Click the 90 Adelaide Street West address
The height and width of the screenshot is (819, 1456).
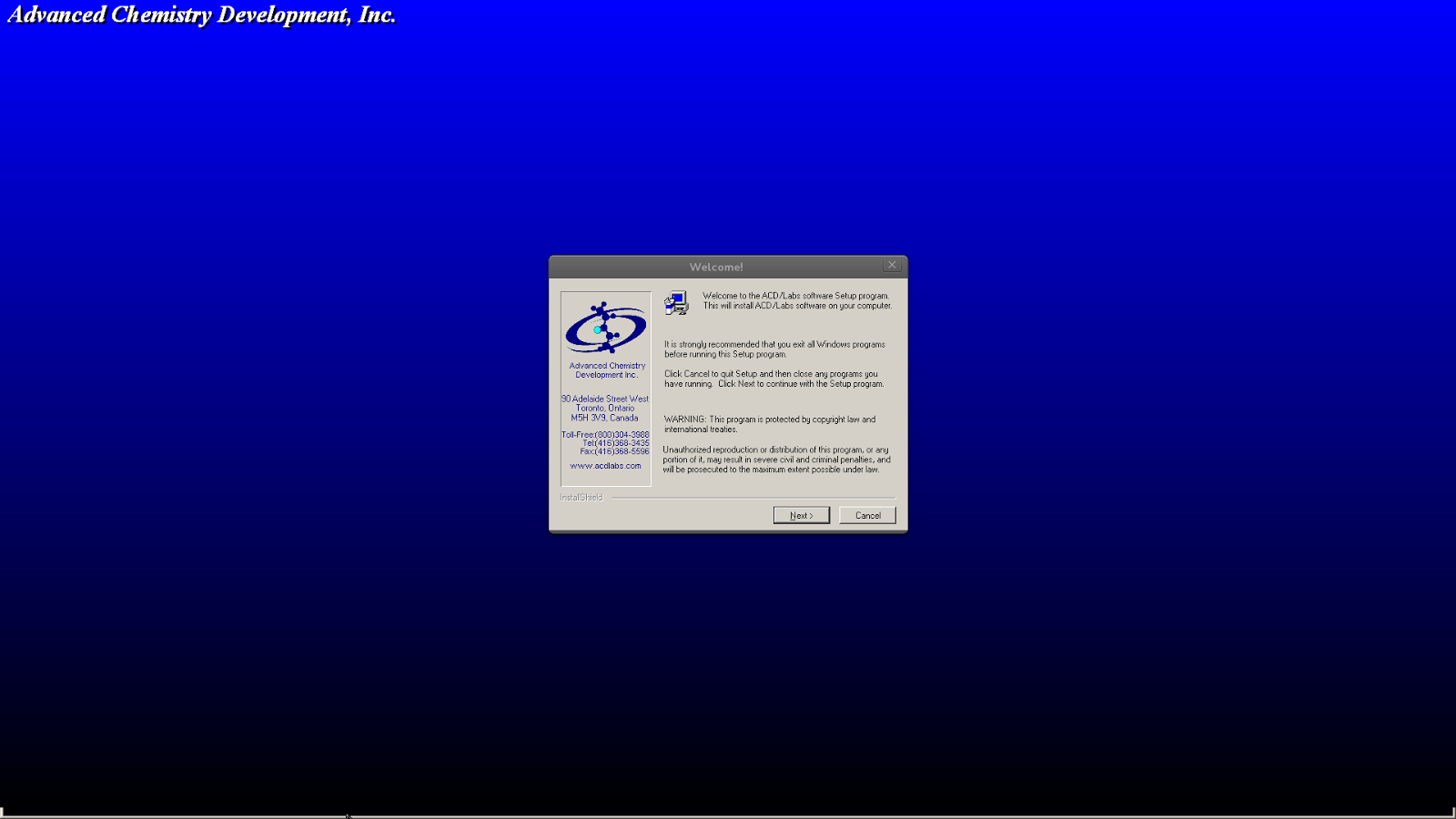(605, 399)
